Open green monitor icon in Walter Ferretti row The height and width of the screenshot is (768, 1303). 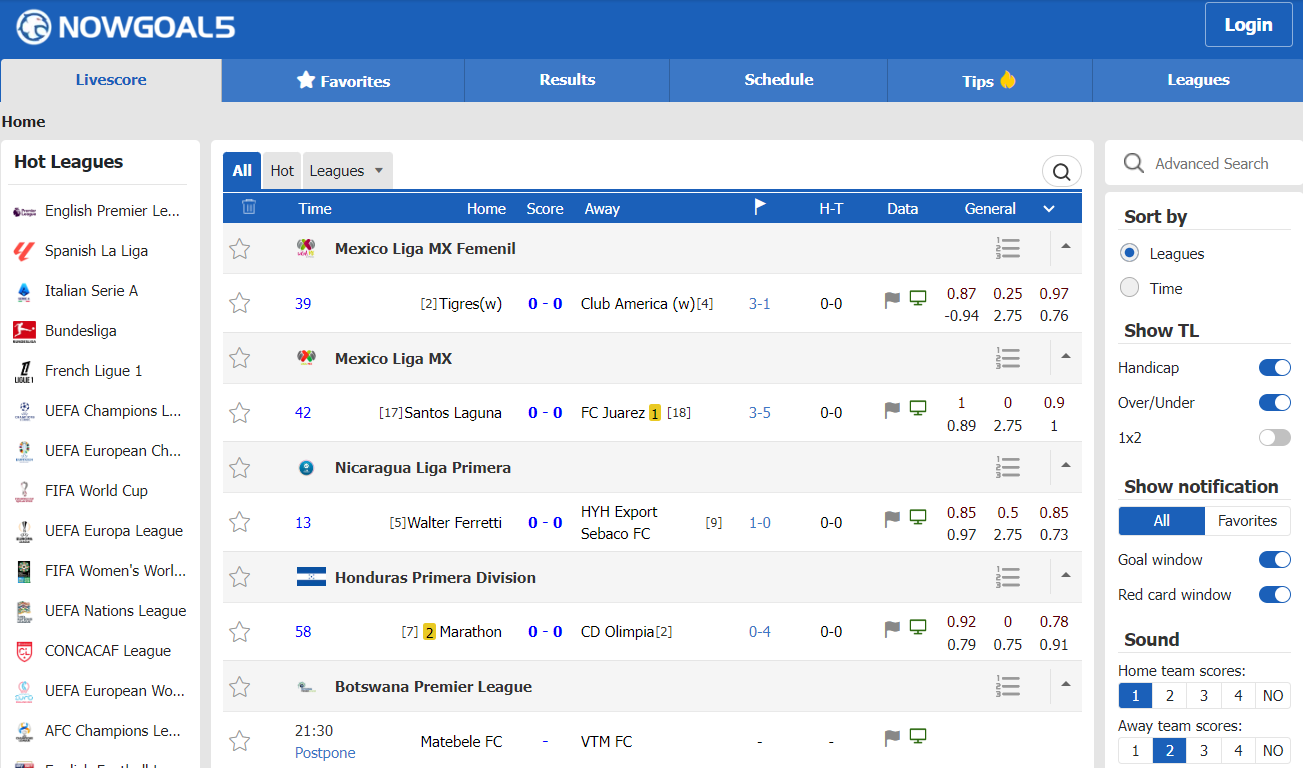tap(918, 517)
